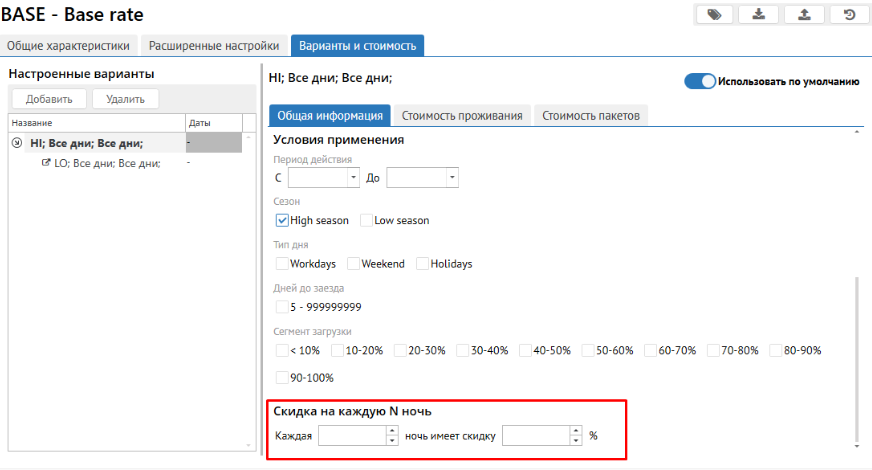The height and width of the screenshot is (470, 872).
Task: Focus the Каждая night number field
Action: (353, 436)
